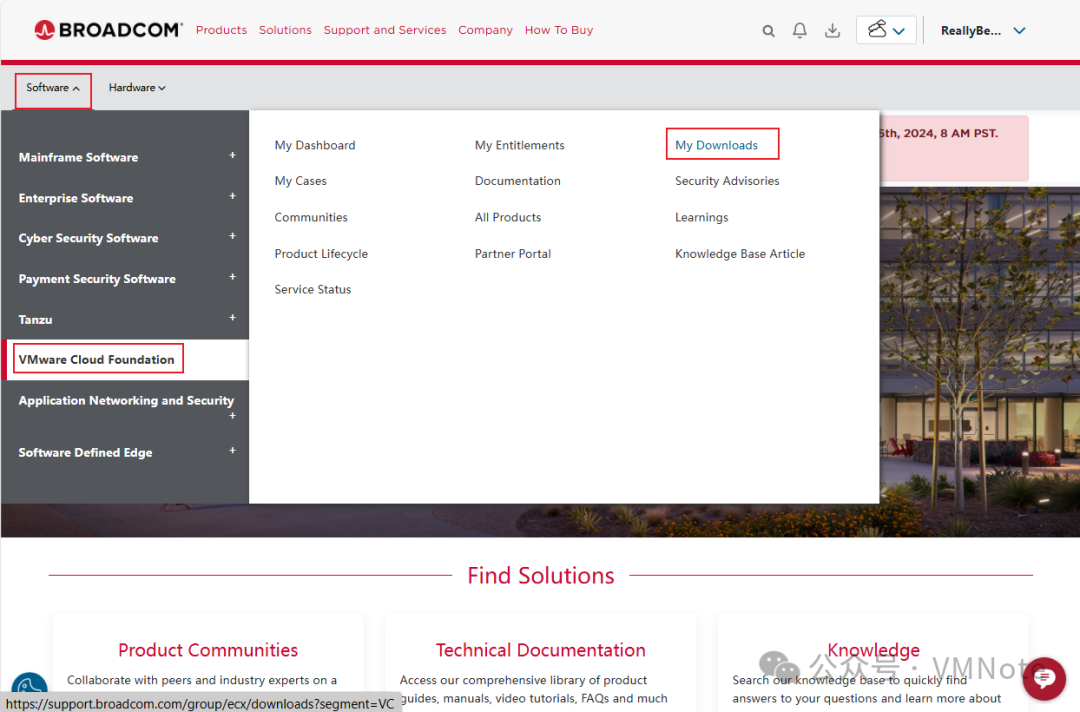This screenshot has width=1080, height=712.
Task: Open Partner Portal link
Action: 512,254
